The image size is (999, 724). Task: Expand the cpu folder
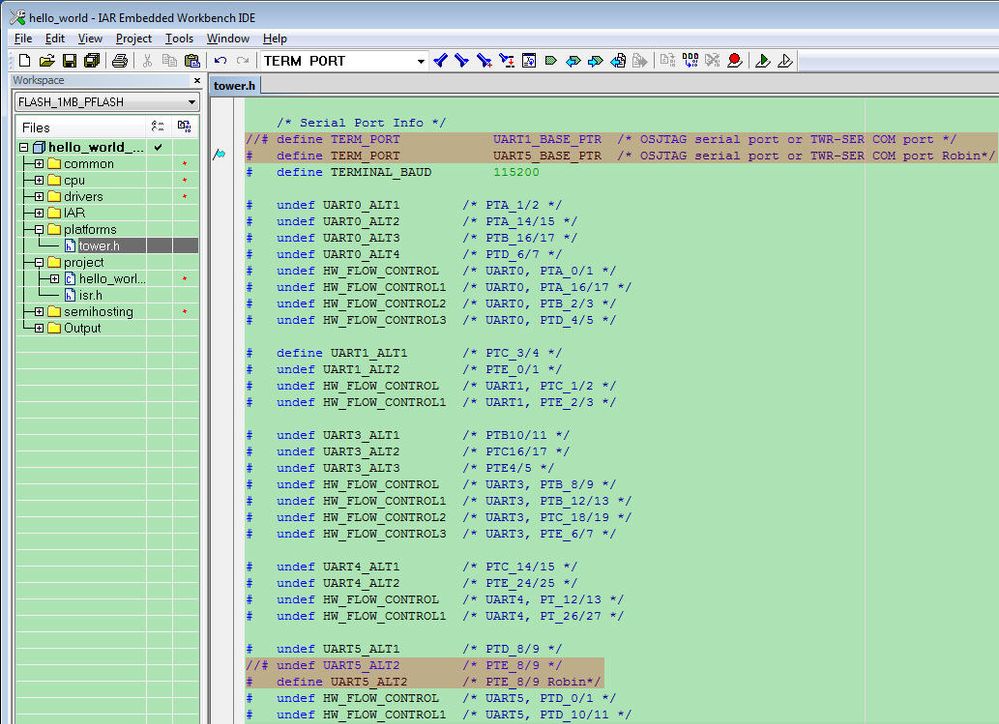coord(39,180)
